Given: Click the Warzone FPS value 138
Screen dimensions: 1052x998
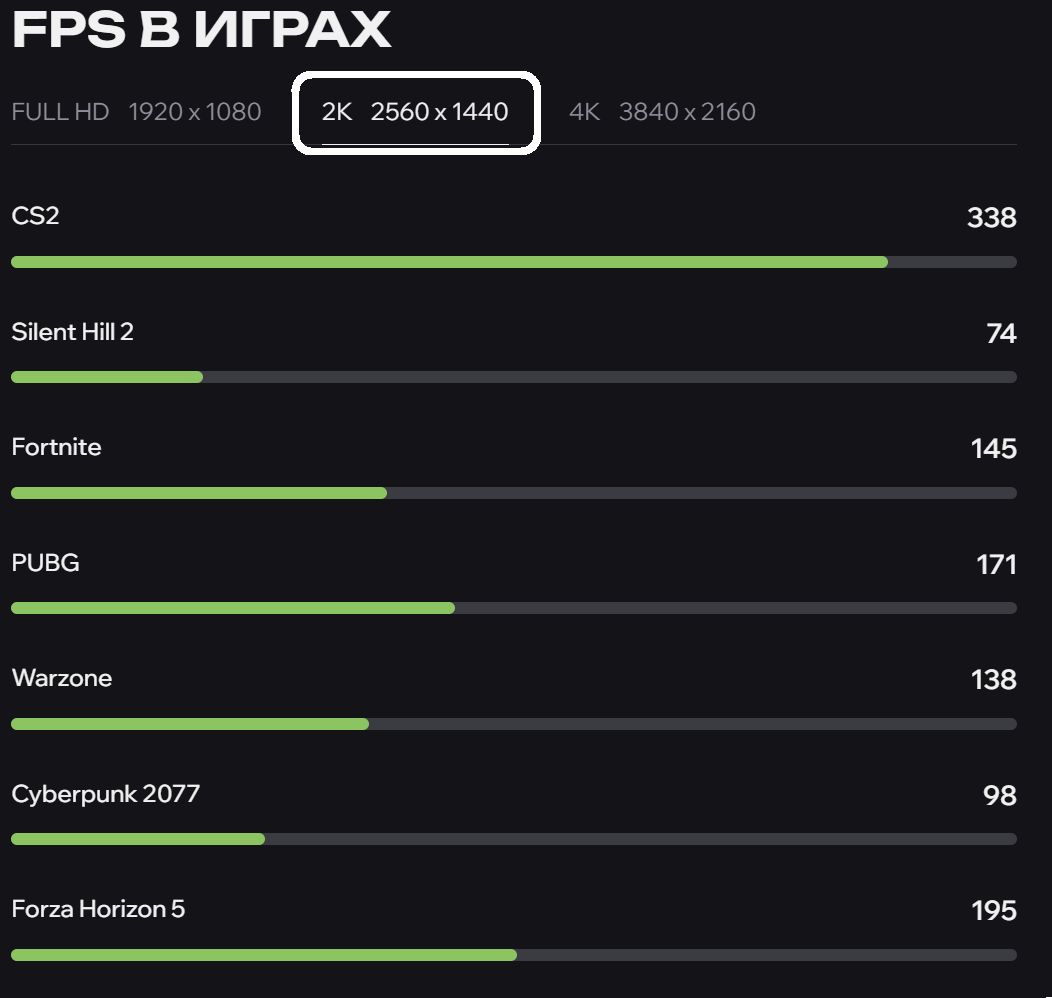Looking at the screenshot, I should pyautogui.click(x=993, y=680).
